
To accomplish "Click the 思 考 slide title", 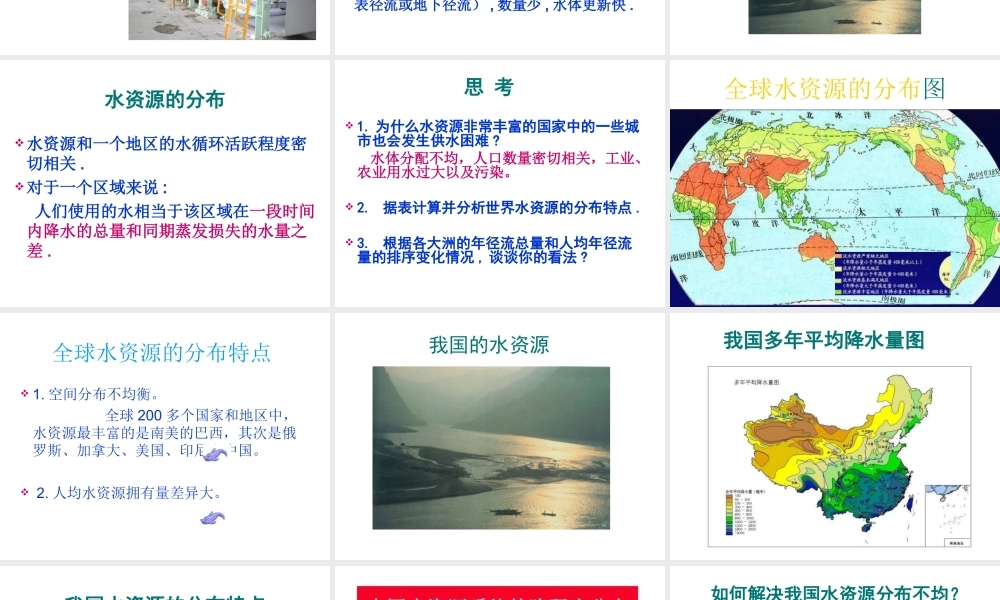I will coord(489,87).
